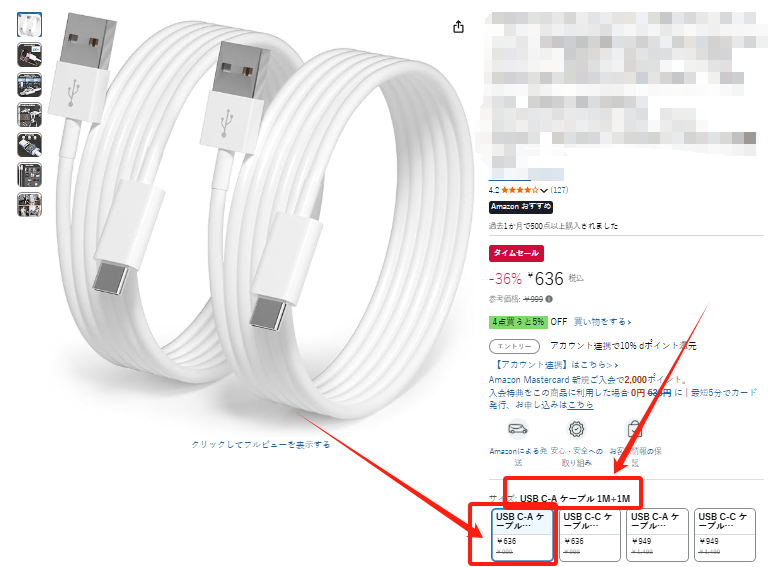The image size is (776, 567).
Task: Open the 買い物をする link
Action: pos(602,322)
